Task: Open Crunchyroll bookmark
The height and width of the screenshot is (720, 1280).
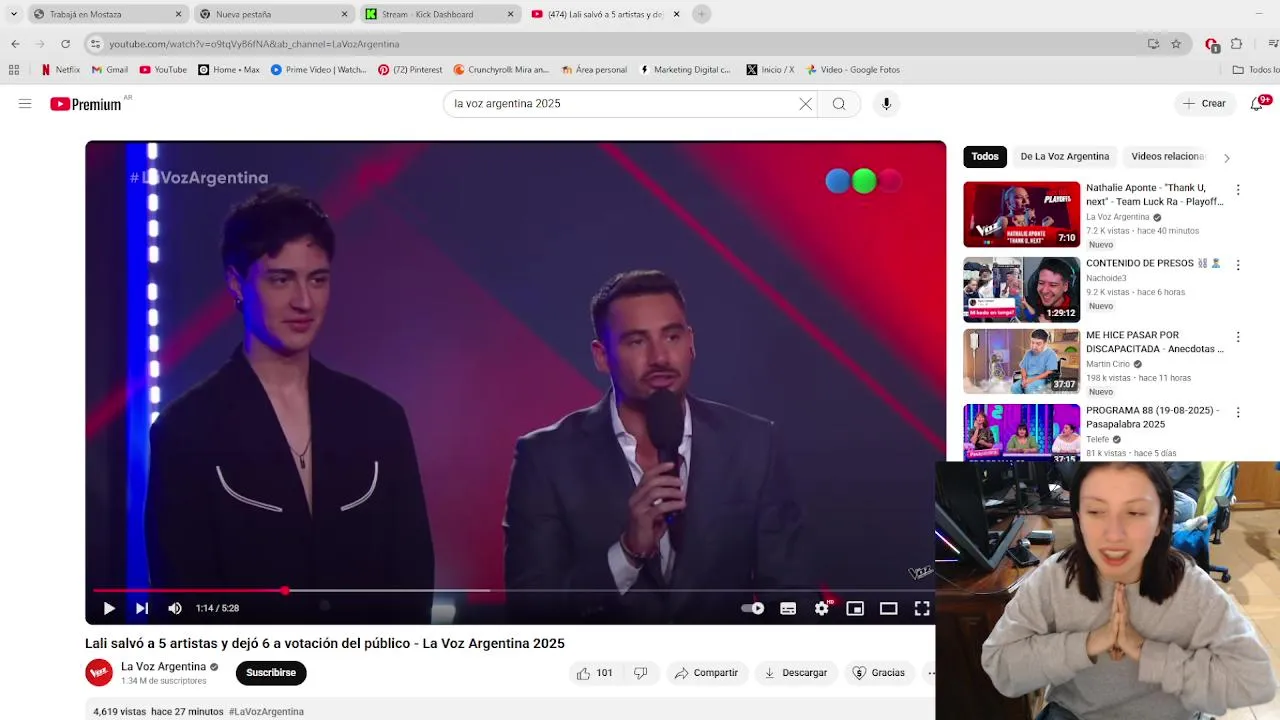Action: point(501,70)
